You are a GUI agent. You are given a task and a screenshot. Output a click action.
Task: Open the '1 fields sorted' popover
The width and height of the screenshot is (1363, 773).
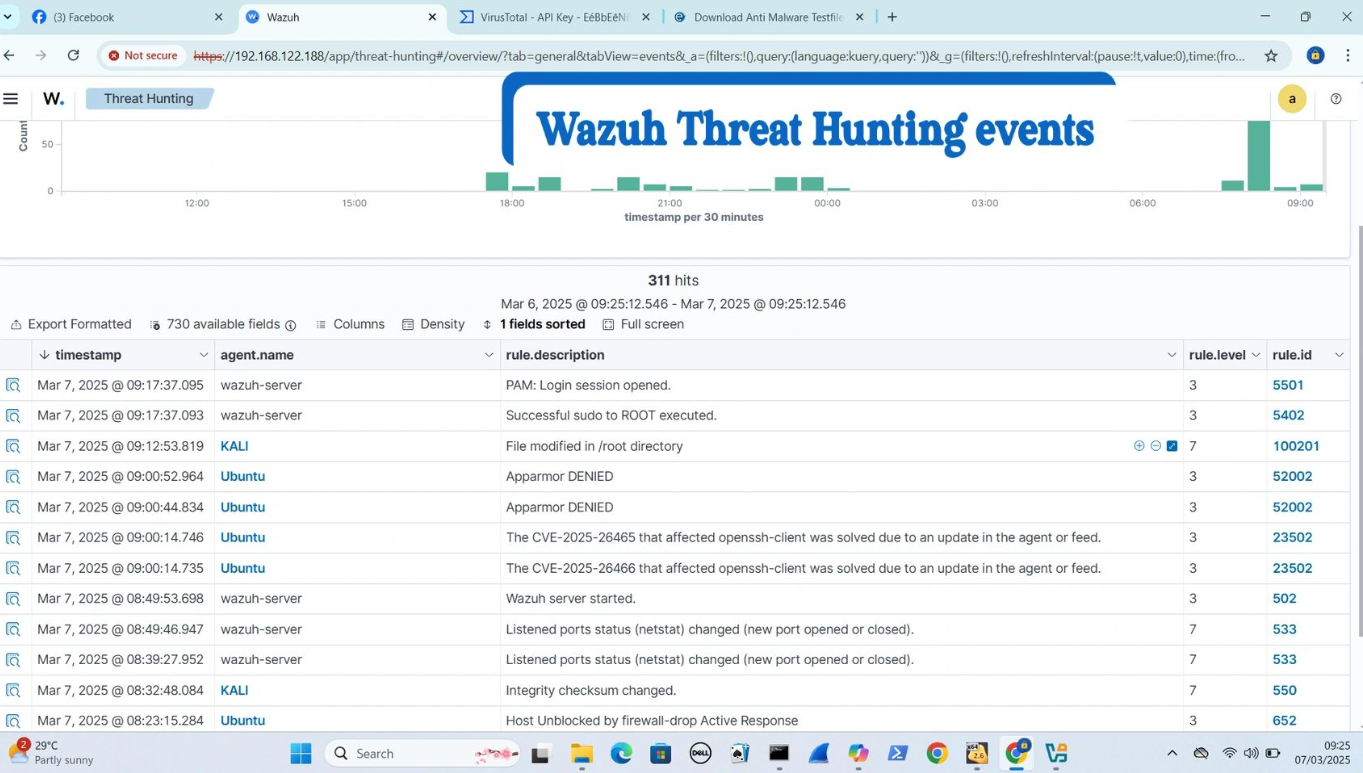point(534,324)
